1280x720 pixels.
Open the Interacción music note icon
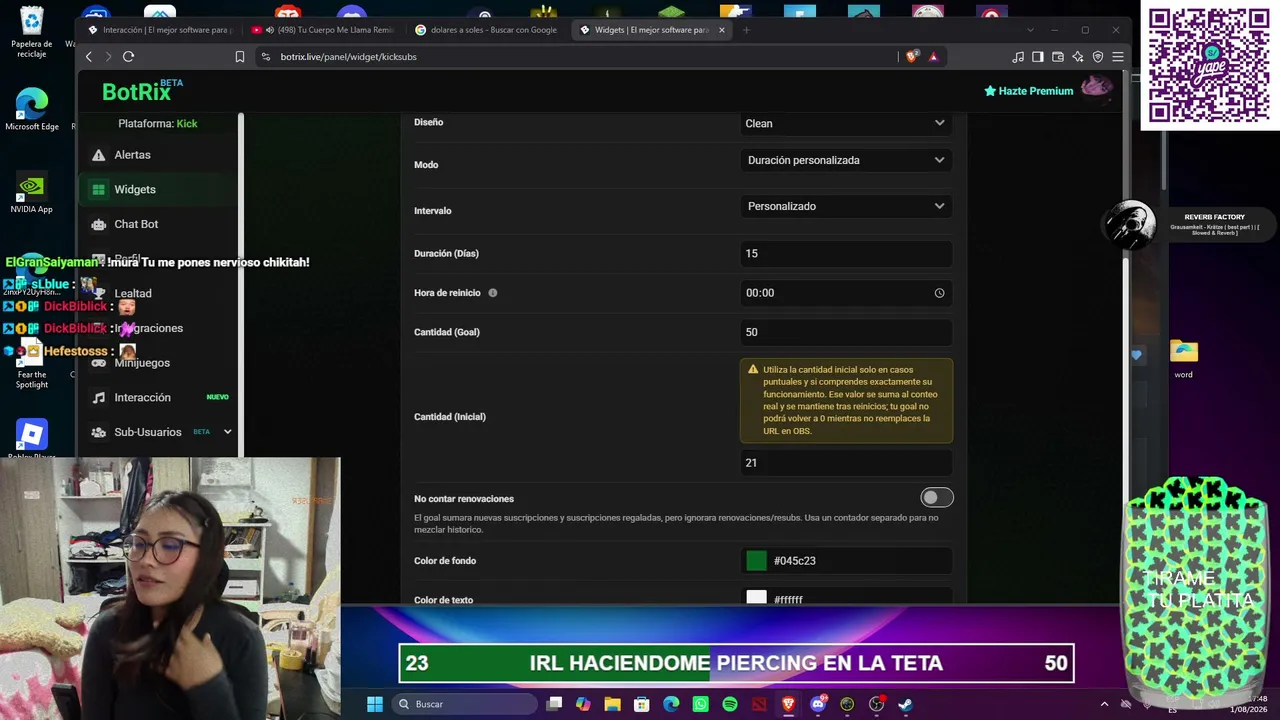point(98,397)
